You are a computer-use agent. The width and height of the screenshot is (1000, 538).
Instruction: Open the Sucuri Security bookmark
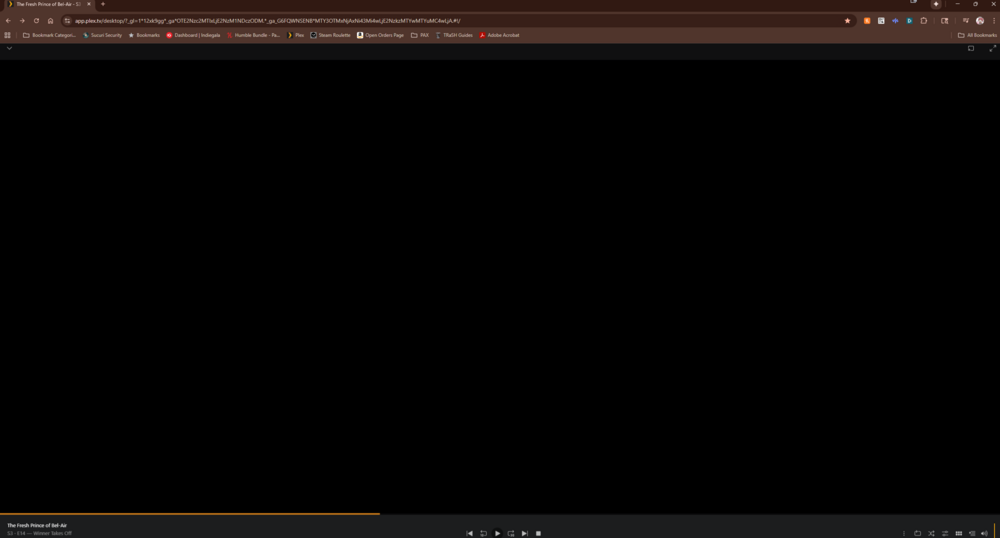pos(102,35)
